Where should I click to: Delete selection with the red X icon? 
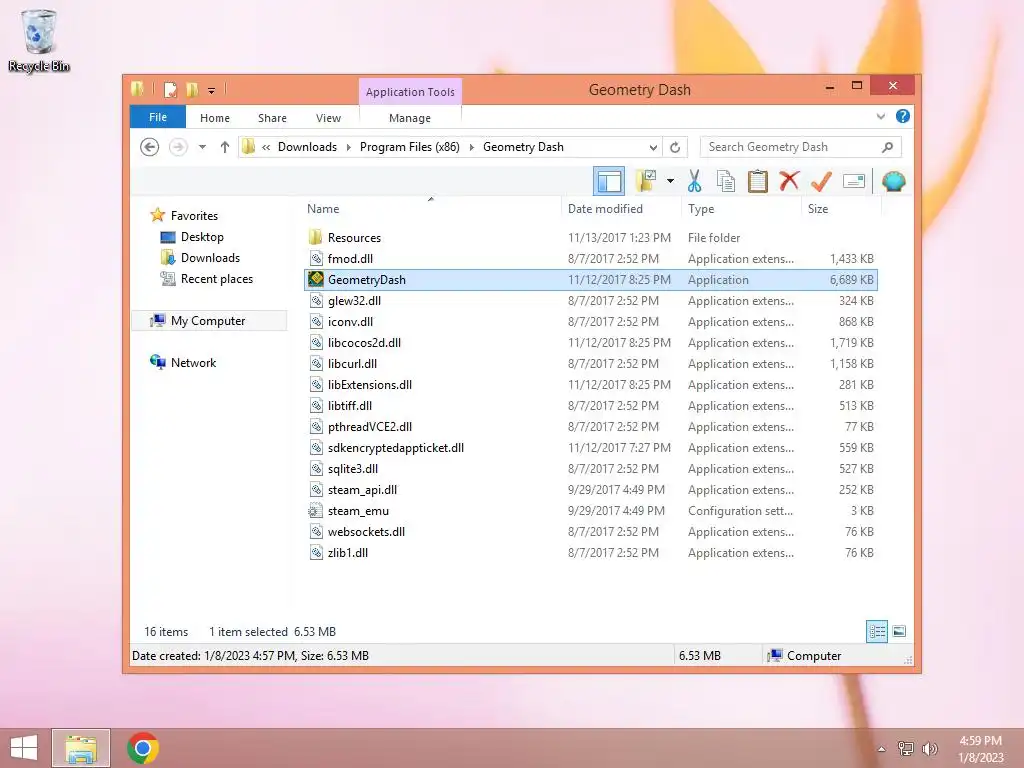coord(789,181)
